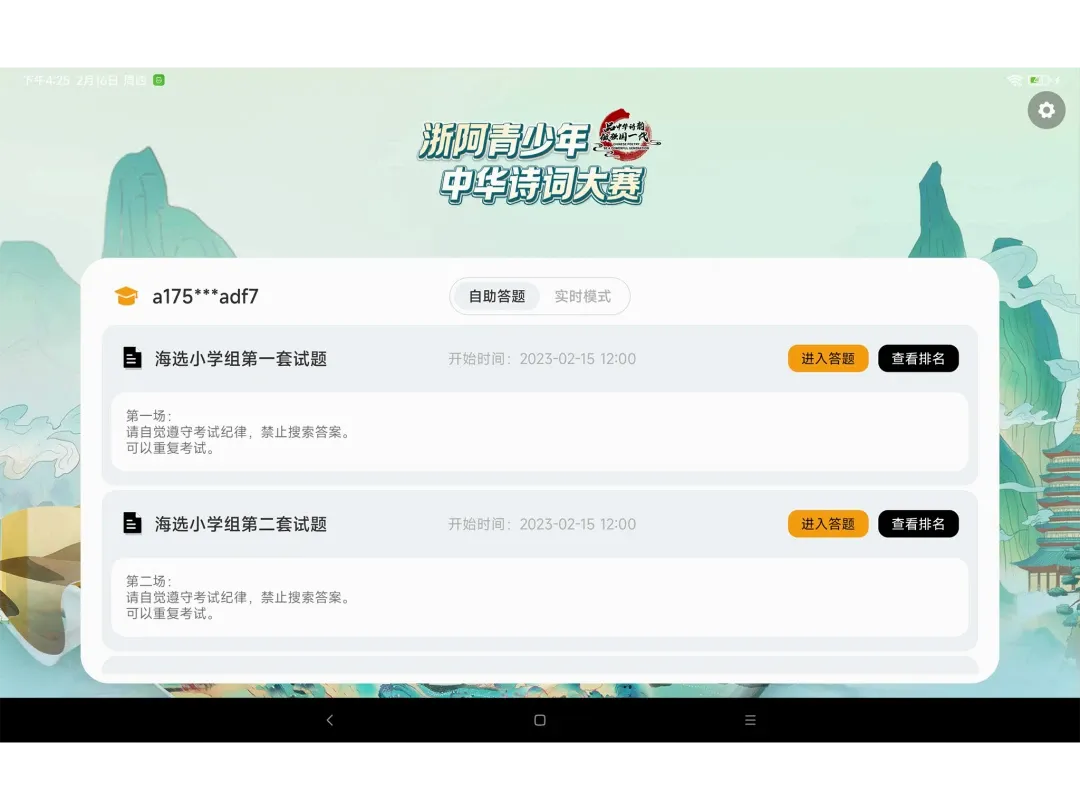The width and height of the screenshot is (1080, 810).
Task: Click the 第一场 description text
Action: point(238,432)
